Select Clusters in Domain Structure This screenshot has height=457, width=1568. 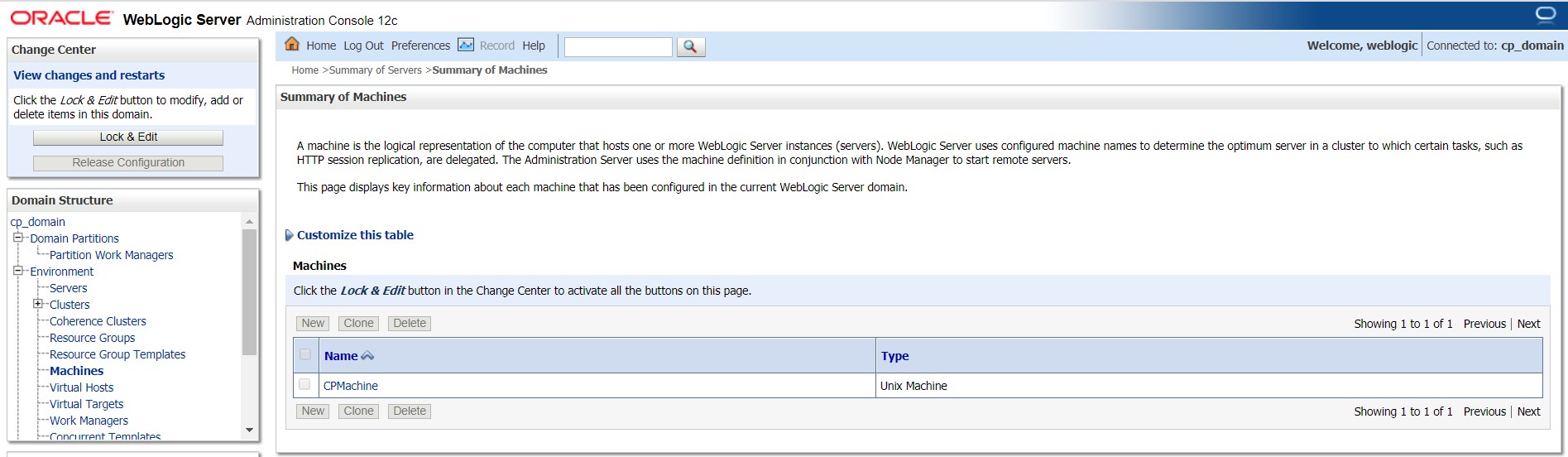pos(70,305)
